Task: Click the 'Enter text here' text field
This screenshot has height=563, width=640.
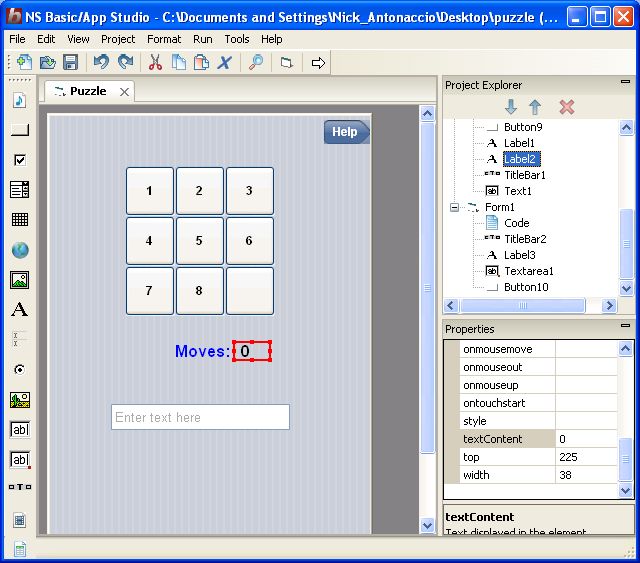Action: tap(200, 417)
